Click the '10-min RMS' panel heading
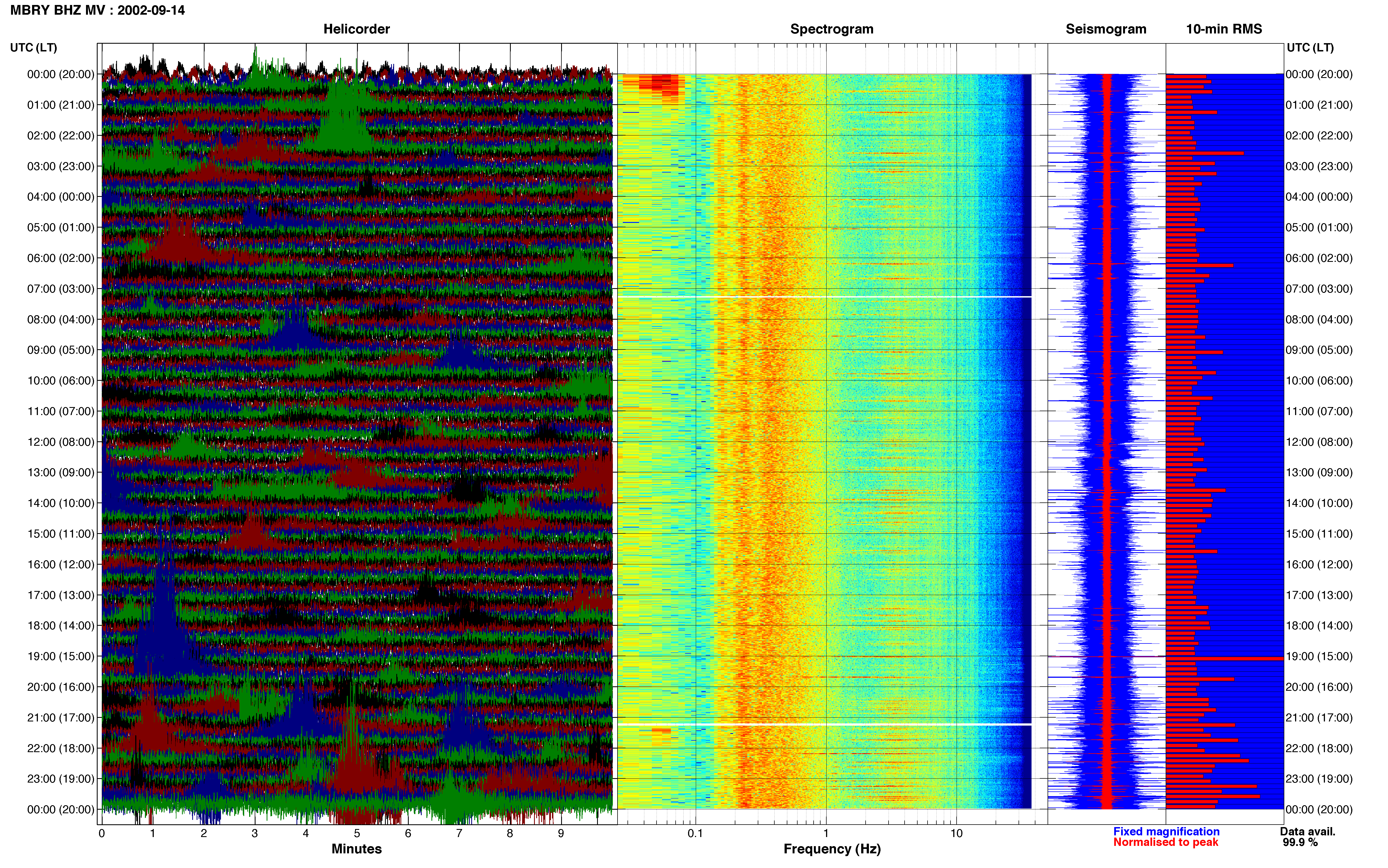Screen dimensions: 1388x868 click(1224, 29)
